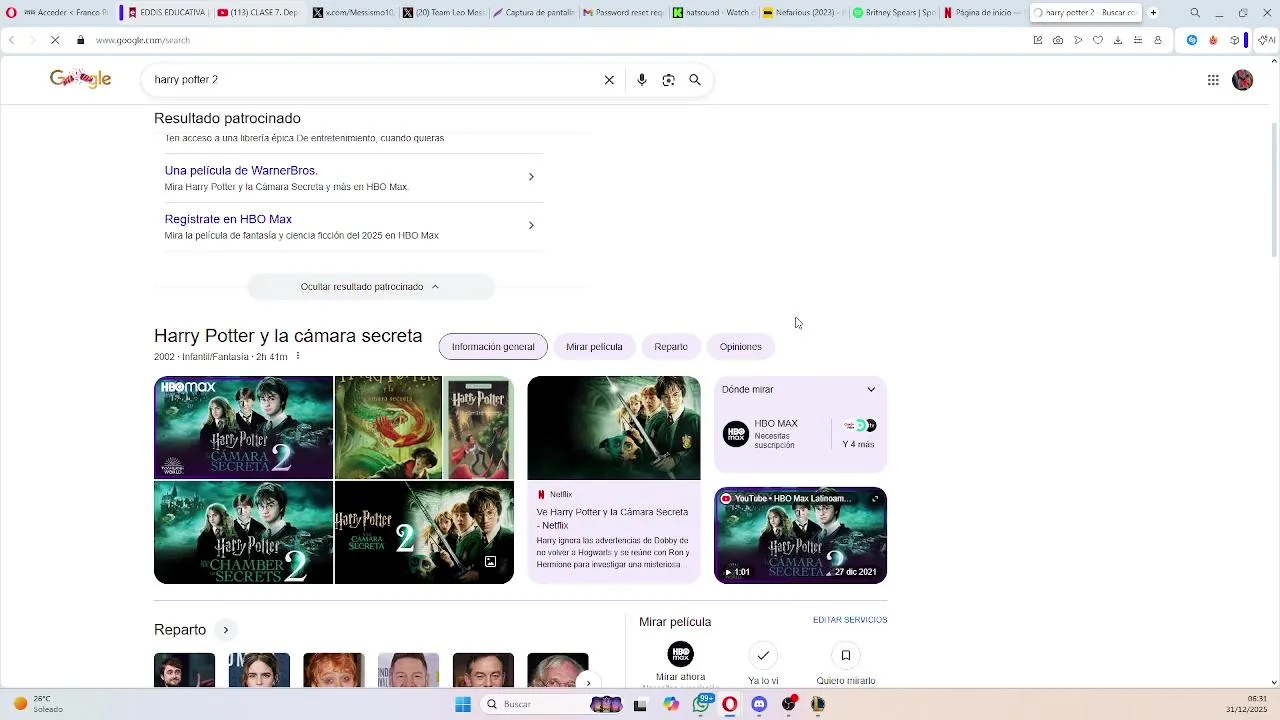Open Discord from the taskbar
Image resolution: width=1280 pixels, height=720 pixels.
759,704
